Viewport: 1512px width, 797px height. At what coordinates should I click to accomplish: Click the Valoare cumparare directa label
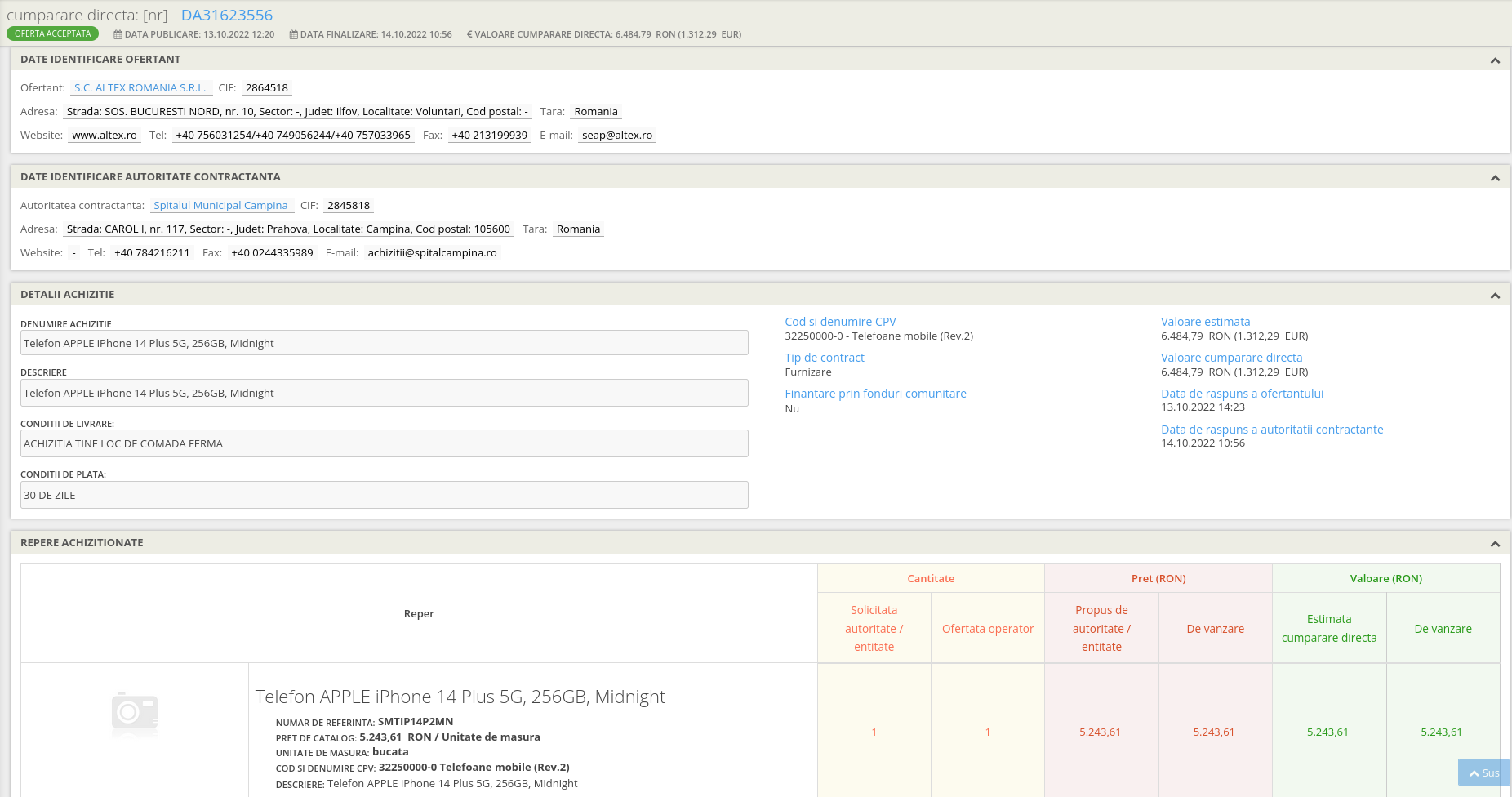click(x=1232, y=358)
